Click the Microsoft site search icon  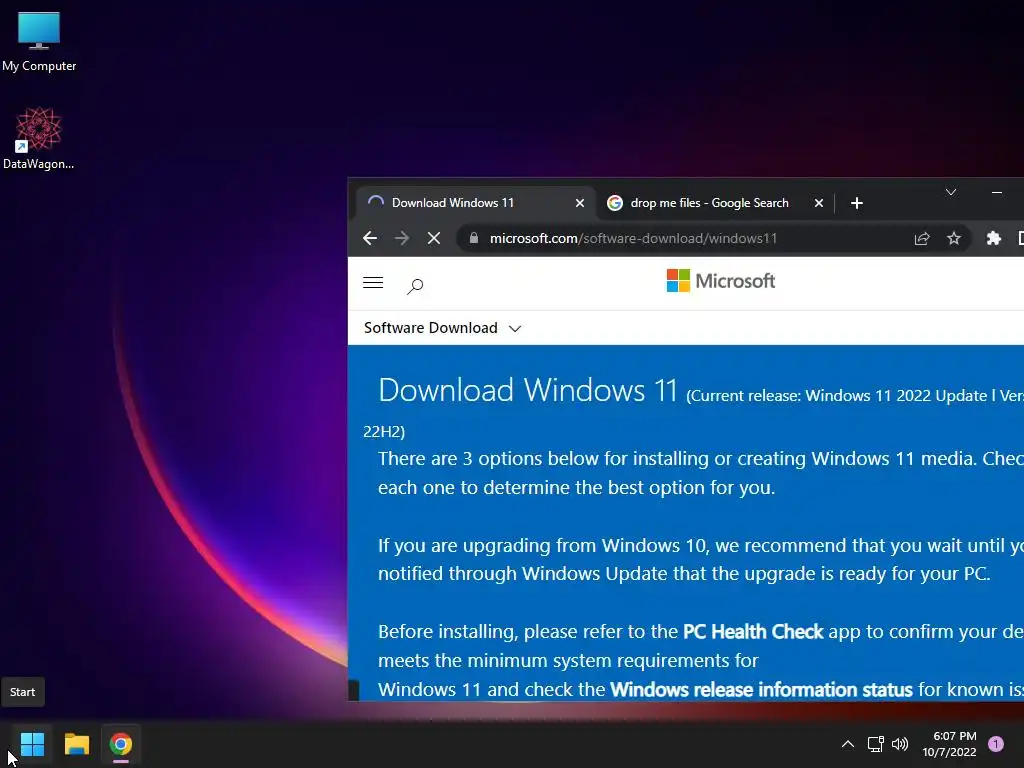click(x=415, y=285)
